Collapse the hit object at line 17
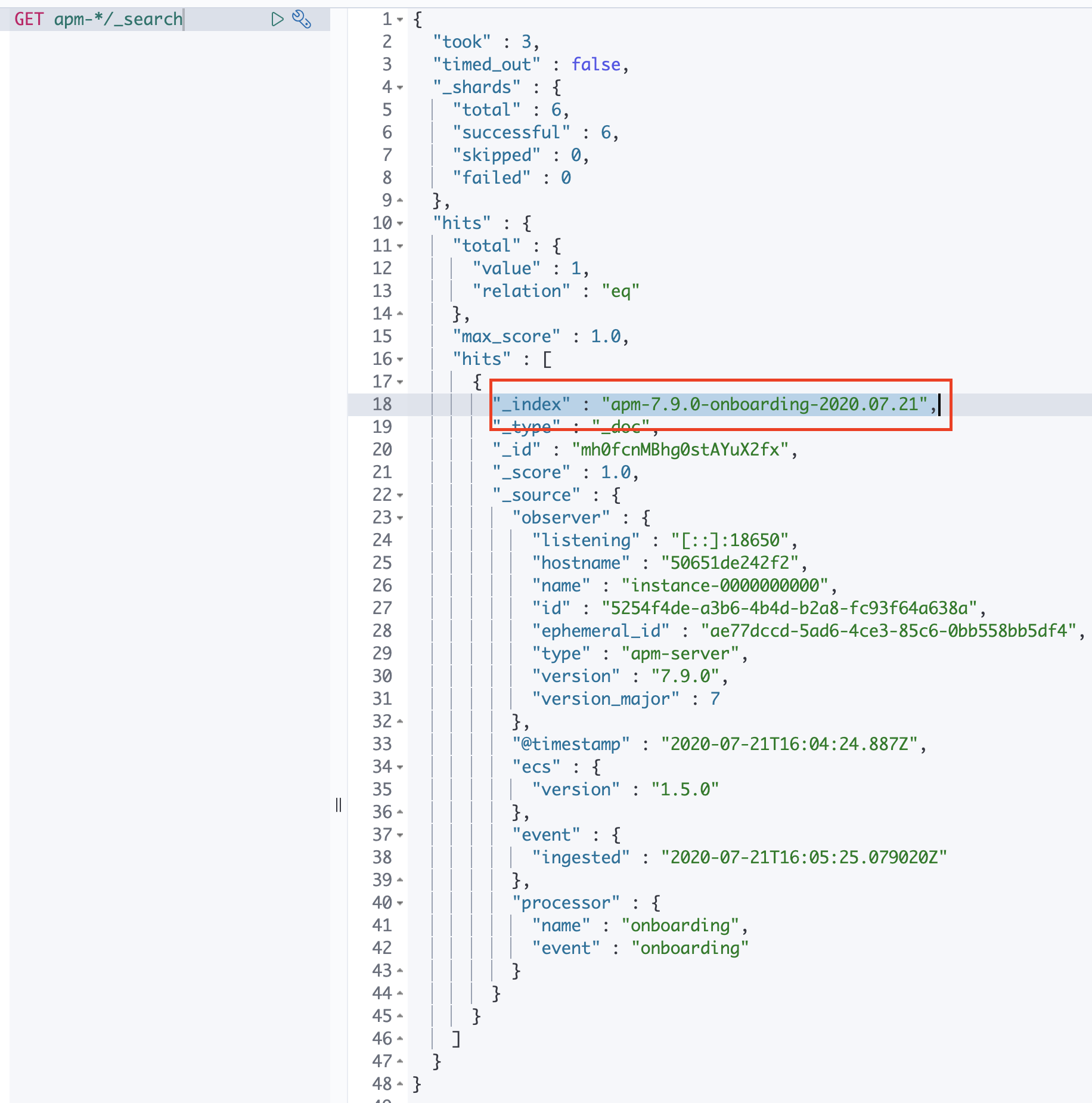This screenshot has height=1103, width=1092. point(400,382)
